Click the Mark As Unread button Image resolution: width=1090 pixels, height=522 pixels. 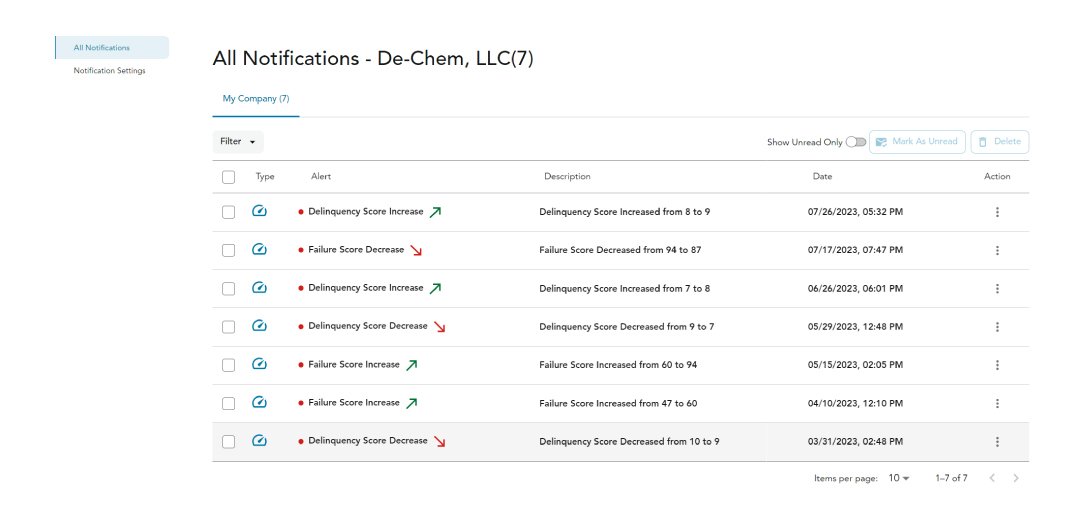[x=917, y=142]
